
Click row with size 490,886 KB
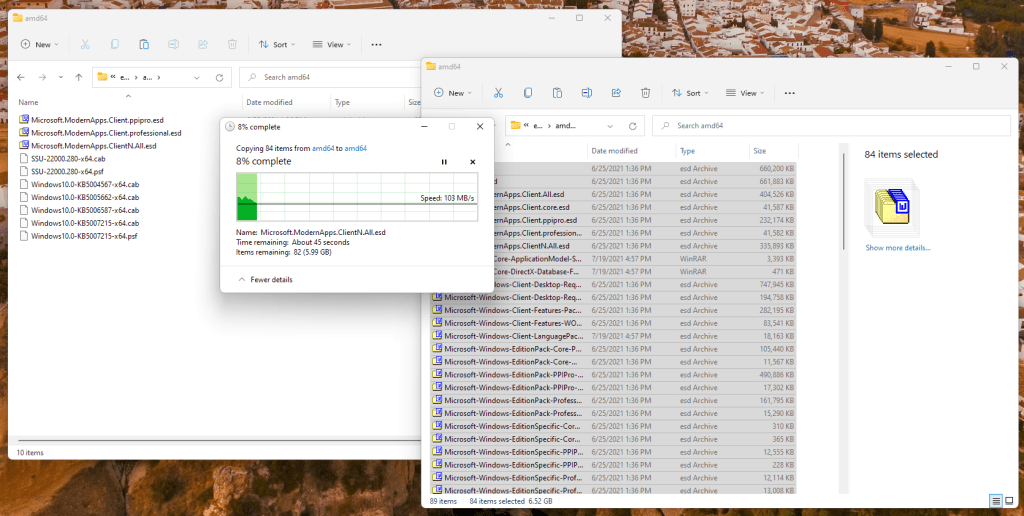coord(614,374)
